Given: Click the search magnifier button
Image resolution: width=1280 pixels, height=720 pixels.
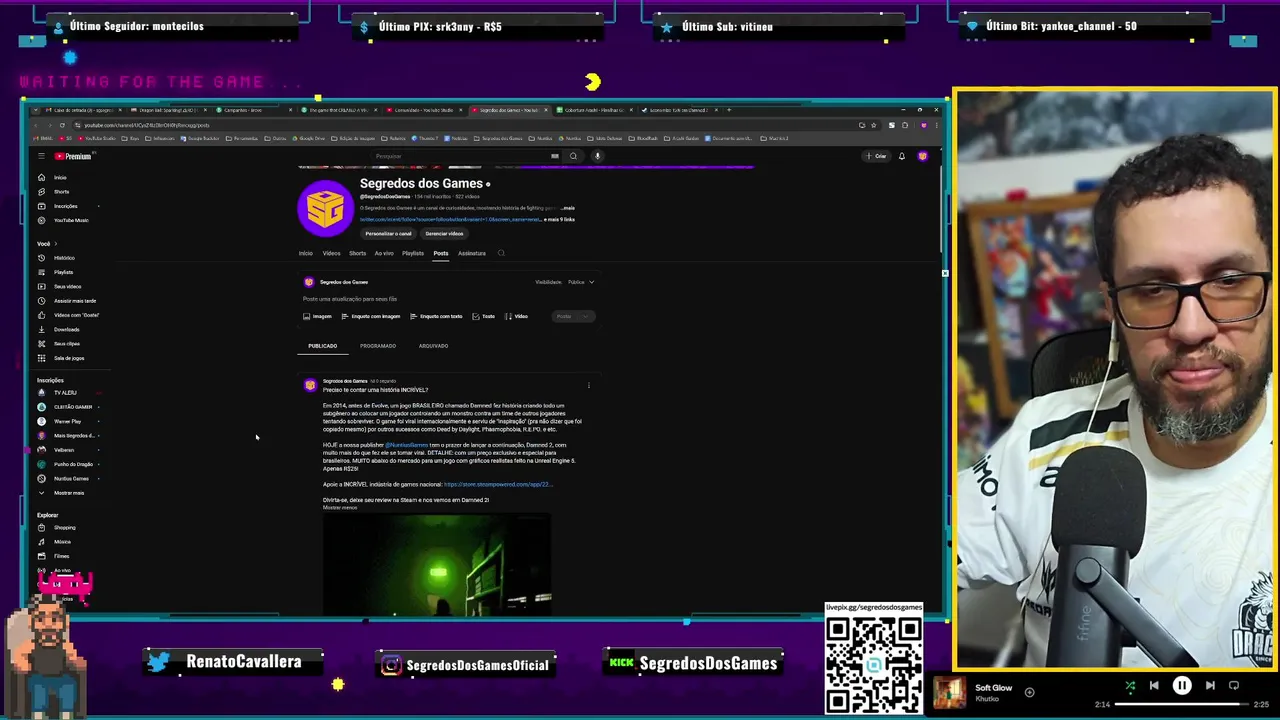Looking at the screenshot, I should click(x=573, y=156).
